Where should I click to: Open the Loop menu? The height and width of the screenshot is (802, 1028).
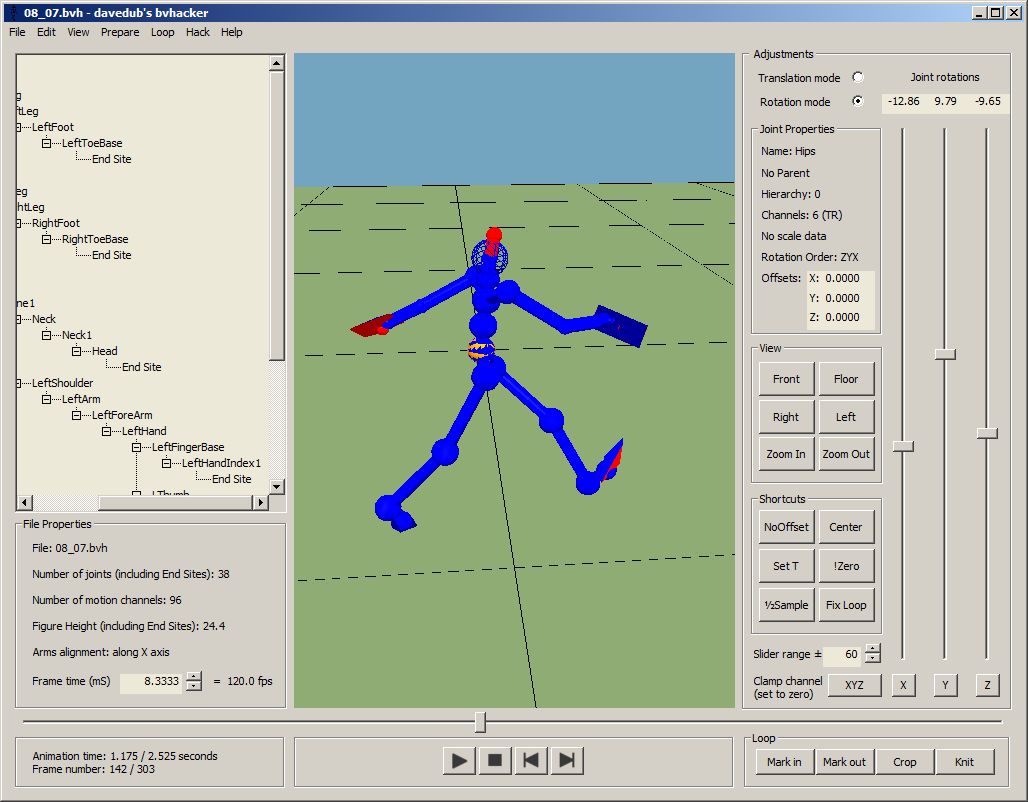tap(163, 32)
